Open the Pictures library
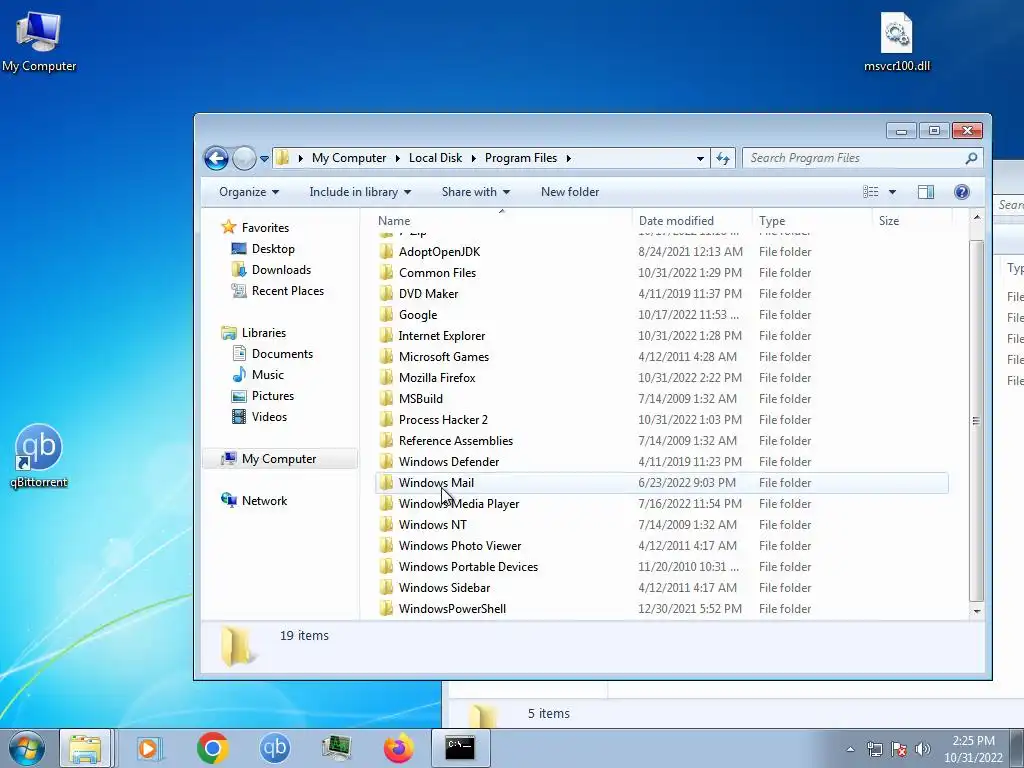Image resolution: width=1024 pixels, height=768 pixels. click(x=272, y=396)
